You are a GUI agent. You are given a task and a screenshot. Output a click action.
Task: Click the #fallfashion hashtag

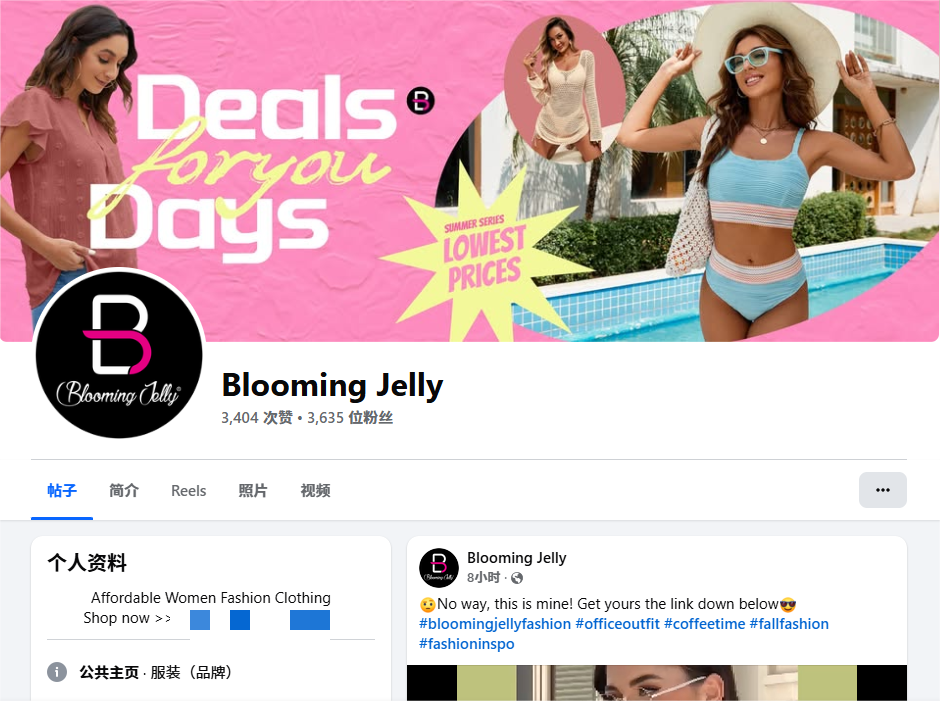(x=789, y=624)
